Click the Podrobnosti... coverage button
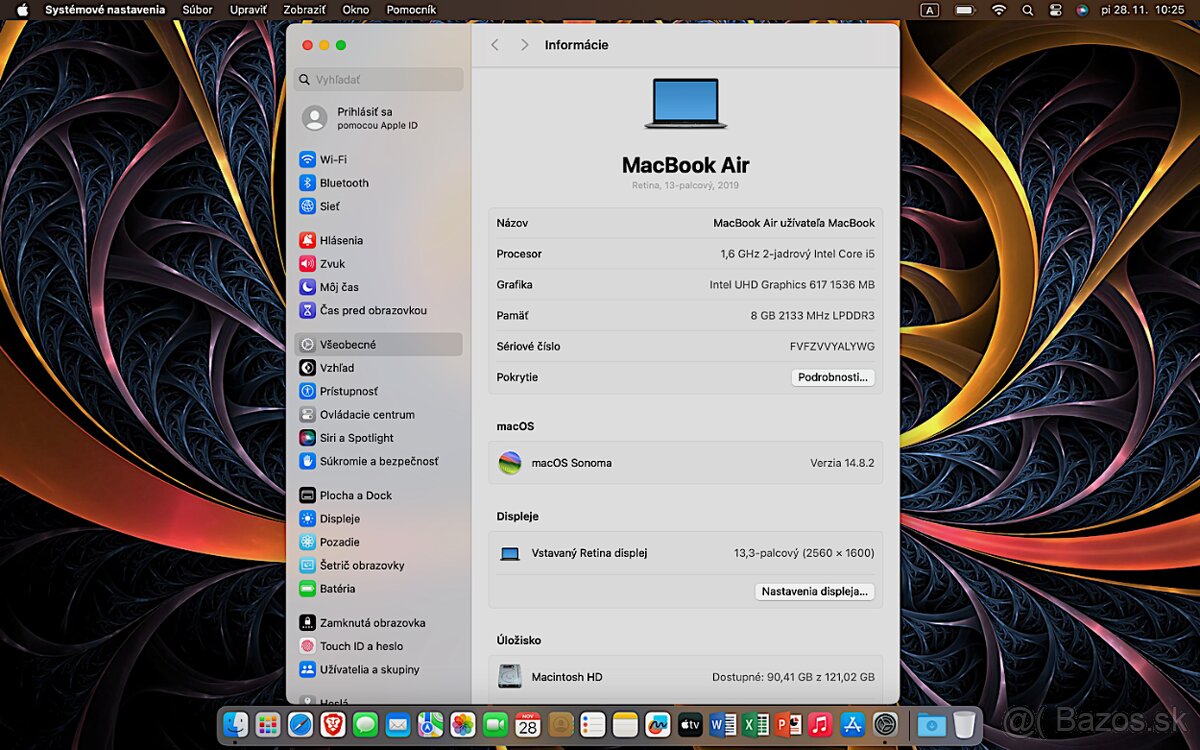Image resolution: width=1200 pixels, height=750 pixels. coord(833,377)
